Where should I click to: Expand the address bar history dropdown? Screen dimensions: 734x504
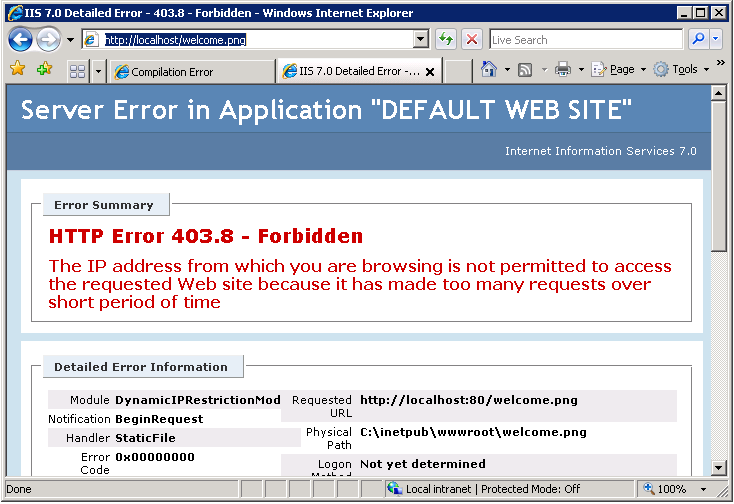pyautogui.click(x=421, y=40)
